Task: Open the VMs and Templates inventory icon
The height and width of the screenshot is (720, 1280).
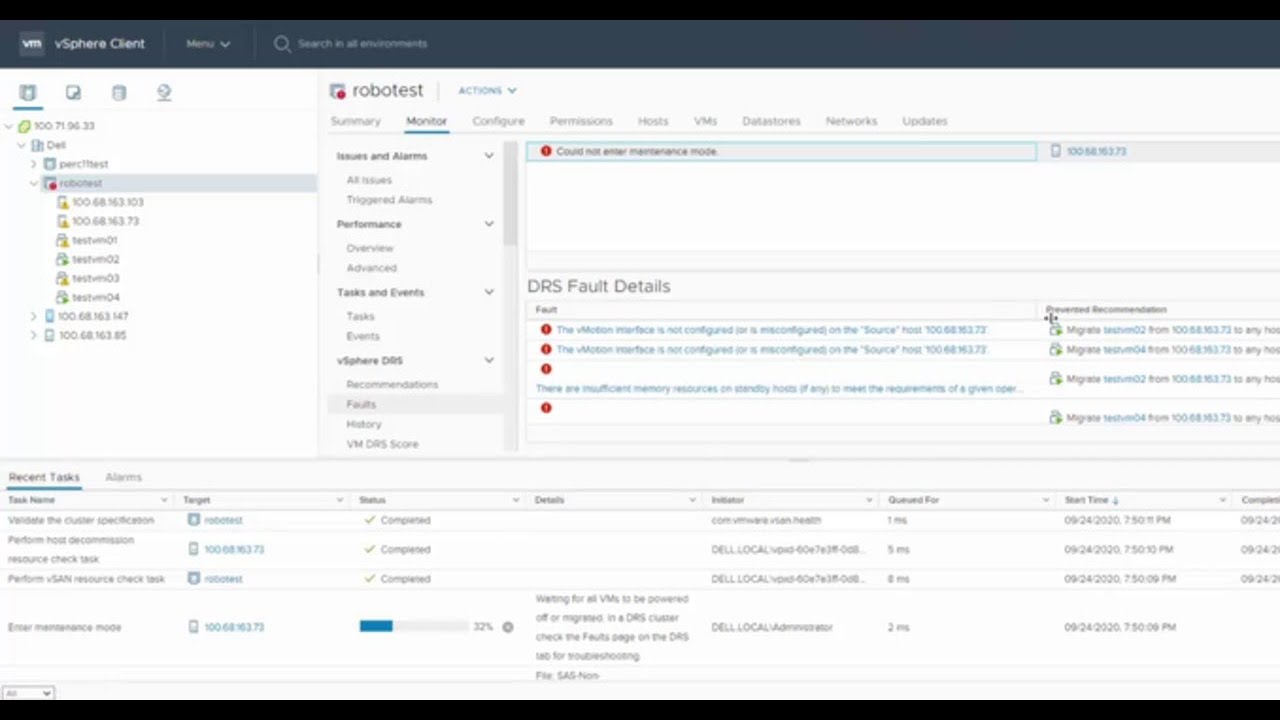Action: pyautogui.click(x=73, y=93)
